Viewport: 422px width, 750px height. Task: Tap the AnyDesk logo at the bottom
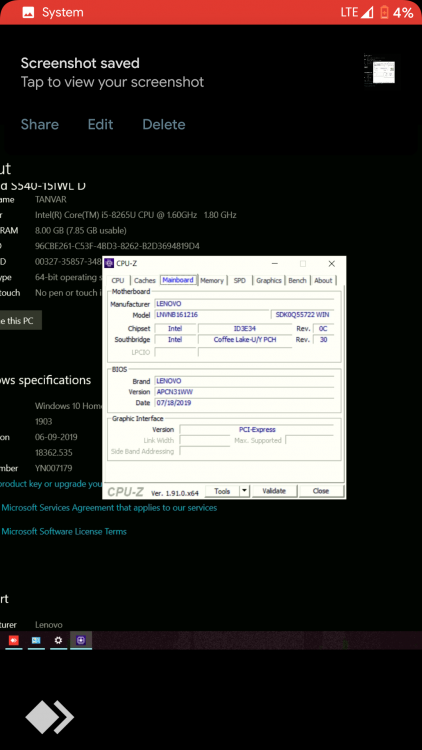50,717
